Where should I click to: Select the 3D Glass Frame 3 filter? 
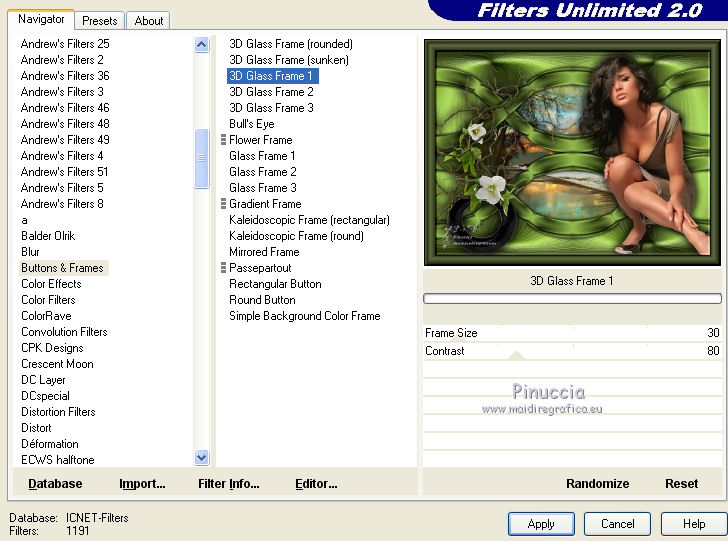(271, 108)
